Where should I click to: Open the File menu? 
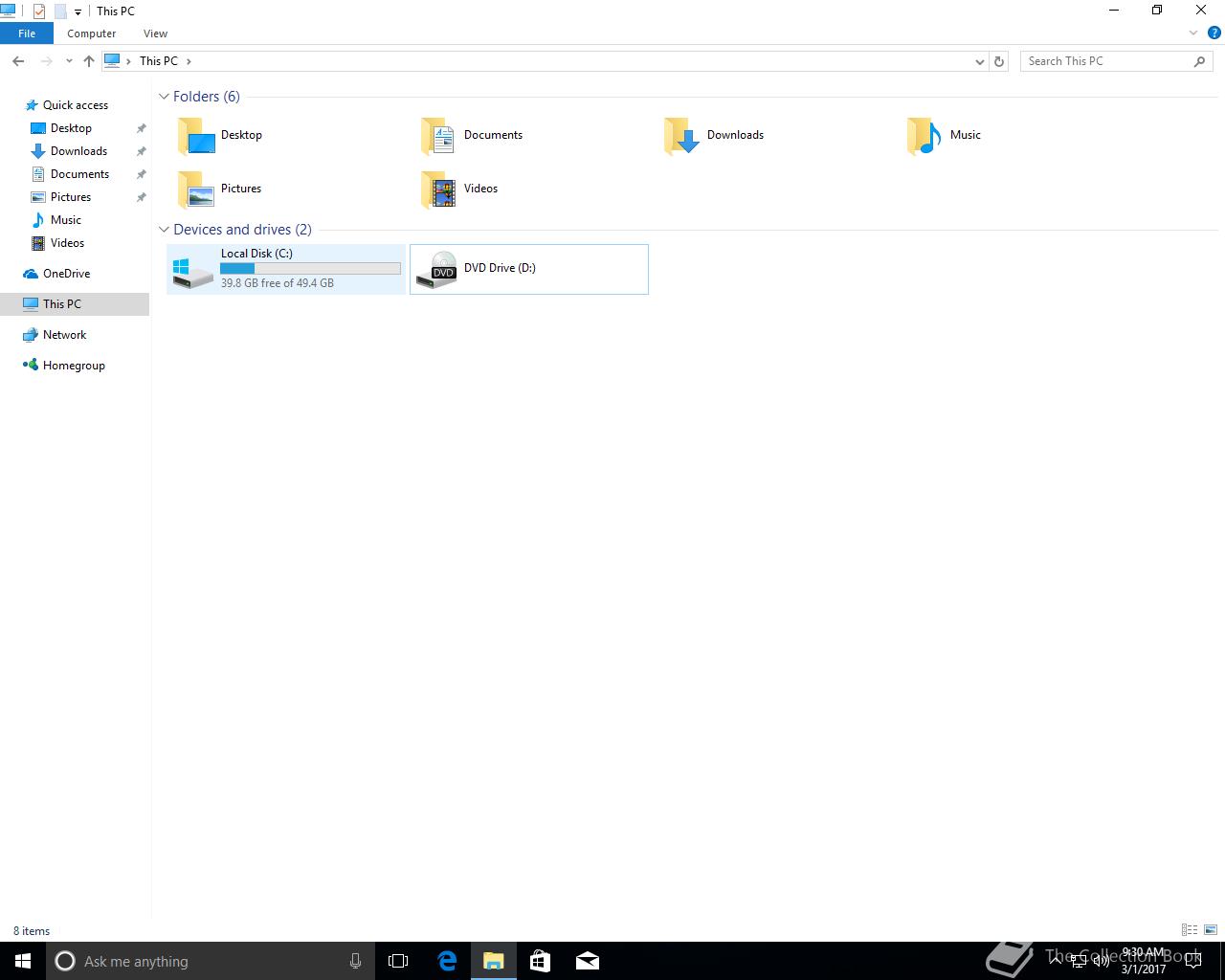[27, 33]
